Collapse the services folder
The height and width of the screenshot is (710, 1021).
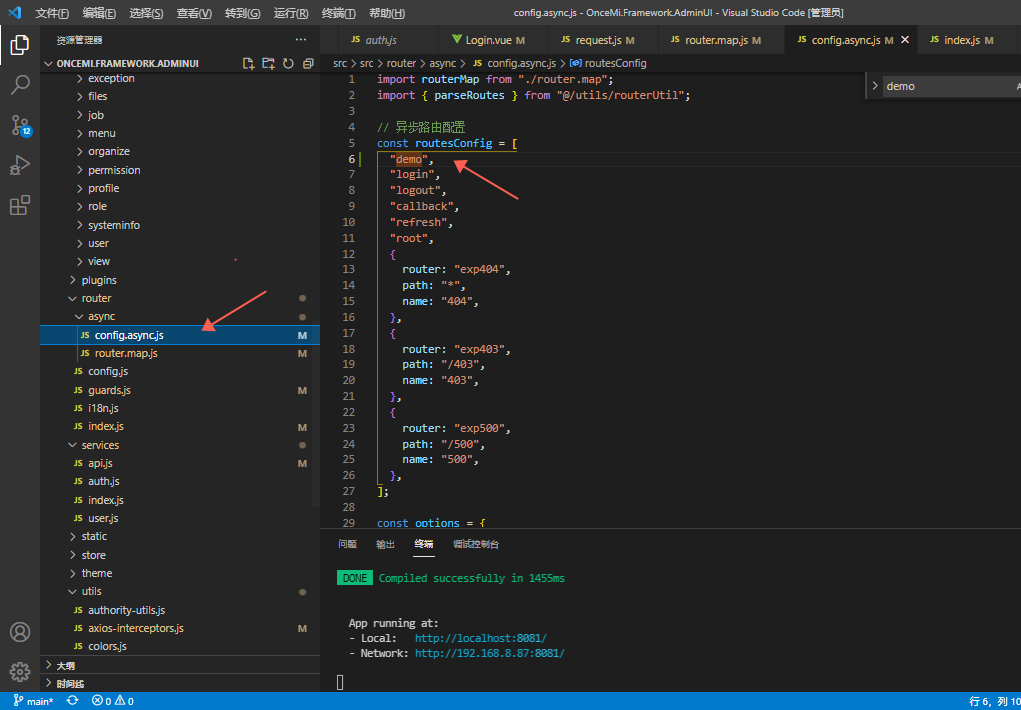tap(180, 445)
